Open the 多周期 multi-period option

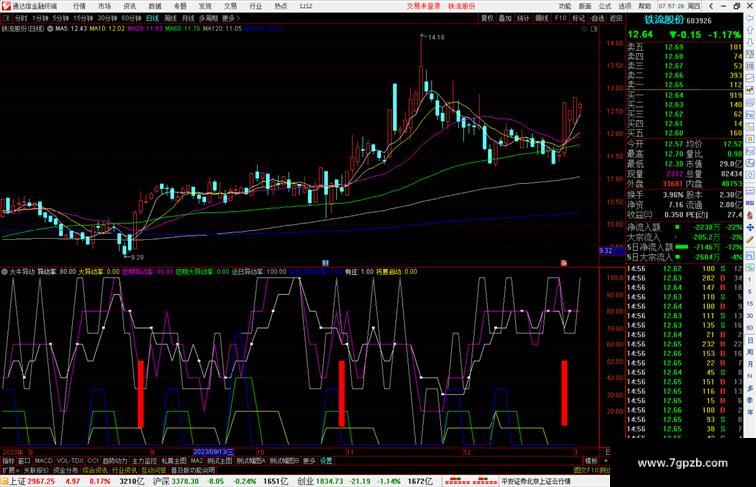click(208, 18)
